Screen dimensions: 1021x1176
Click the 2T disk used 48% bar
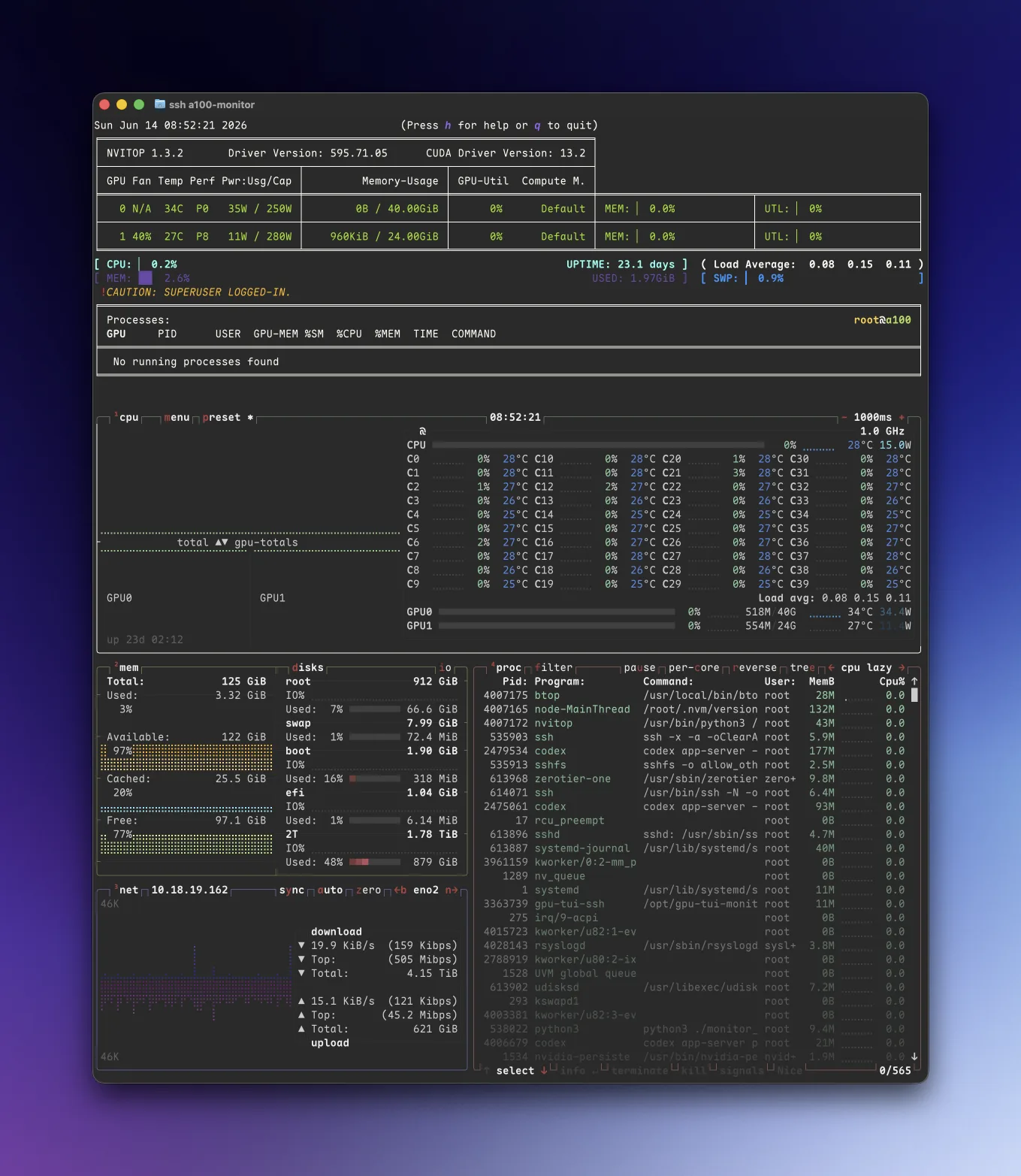click(x=375, y=862)
